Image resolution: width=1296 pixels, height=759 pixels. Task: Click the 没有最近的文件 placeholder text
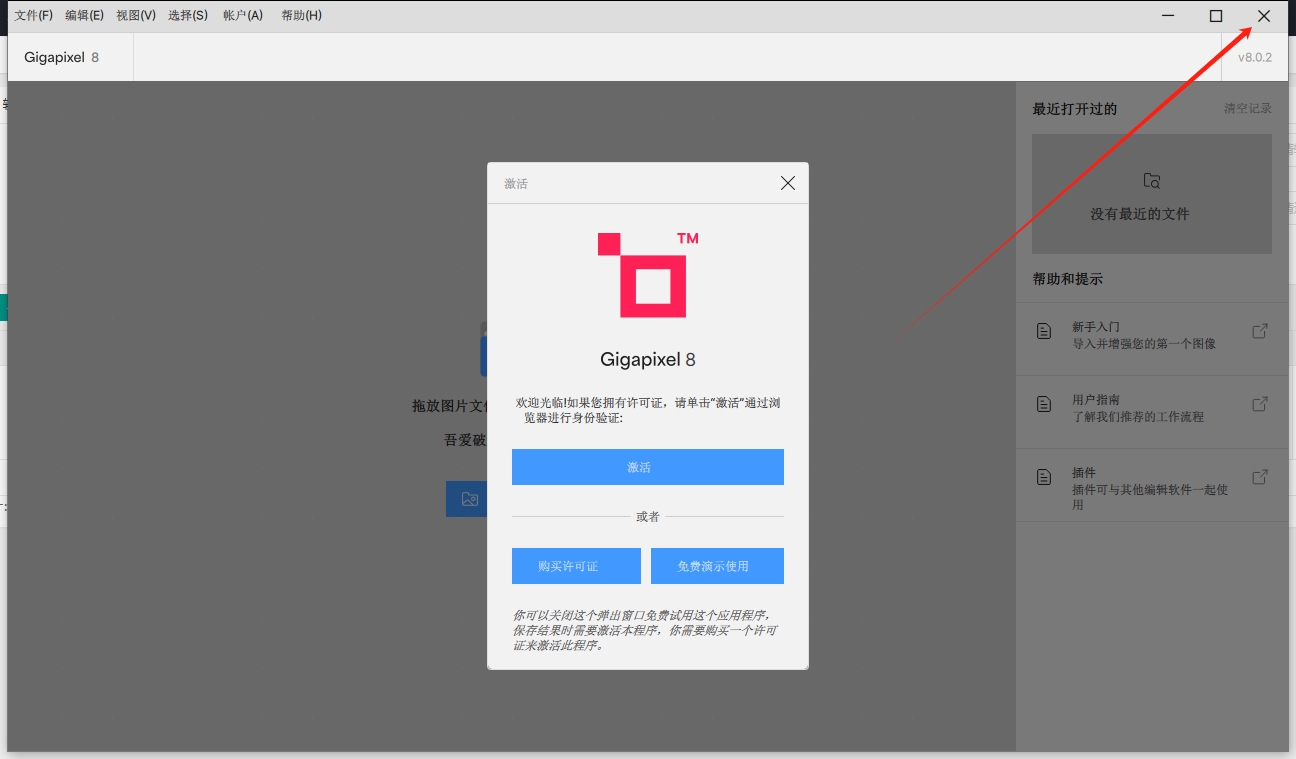[x=1140, y=214]
